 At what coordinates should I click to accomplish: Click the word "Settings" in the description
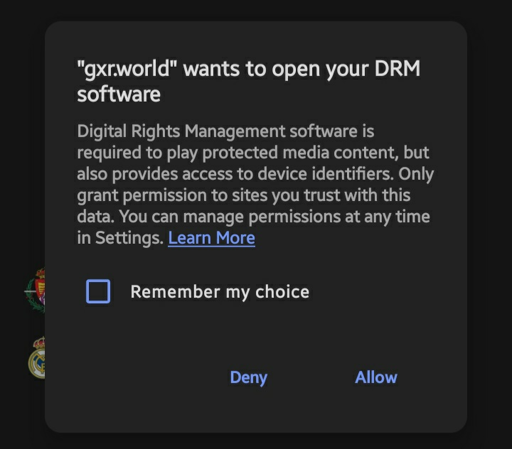(129, 238)
